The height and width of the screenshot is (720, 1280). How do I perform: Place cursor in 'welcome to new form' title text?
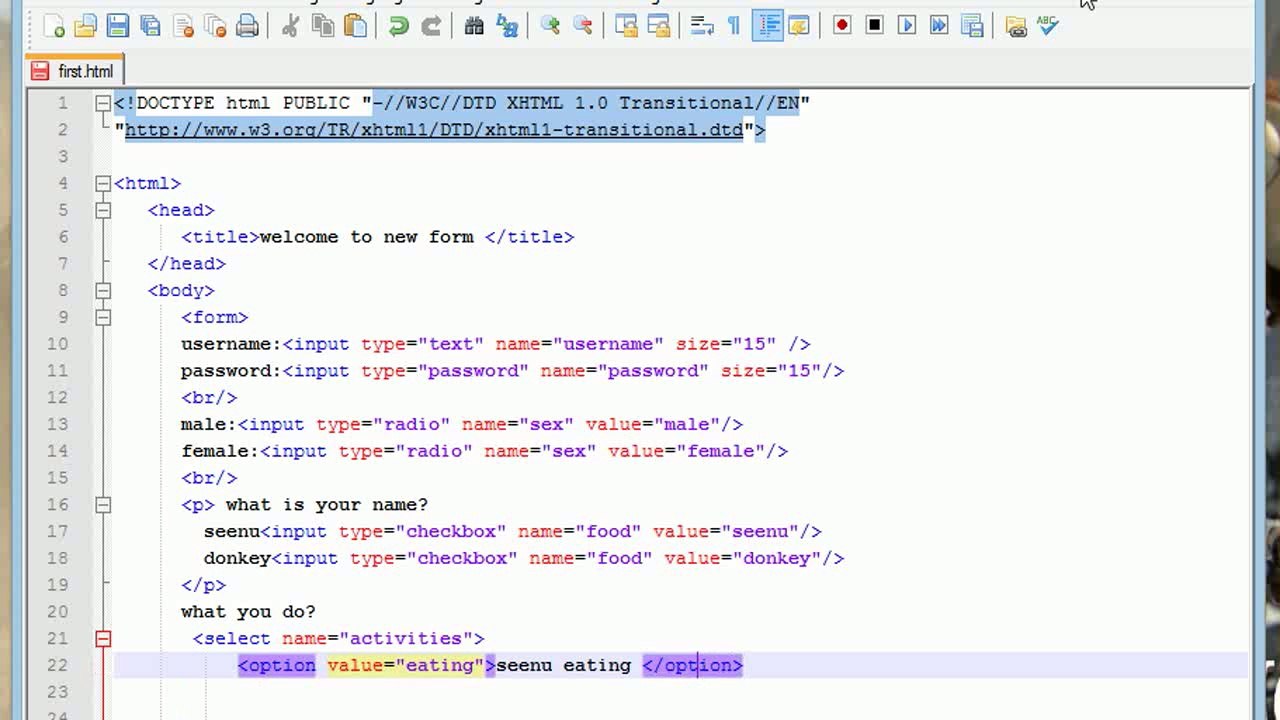[366, 237]
